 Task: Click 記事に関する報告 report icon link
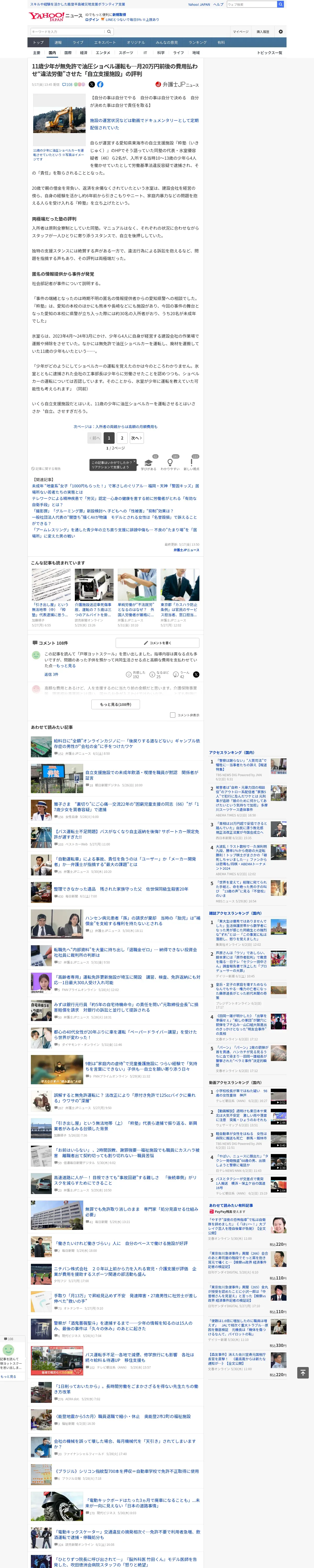46,469
